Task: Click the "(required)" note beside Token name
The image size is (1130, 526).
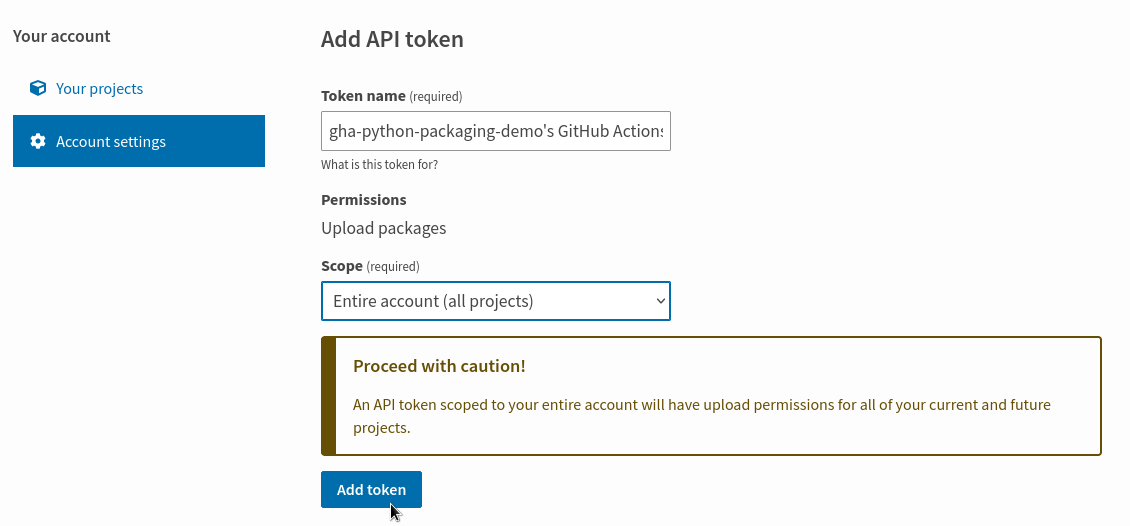Action: [x=436, y=97]
